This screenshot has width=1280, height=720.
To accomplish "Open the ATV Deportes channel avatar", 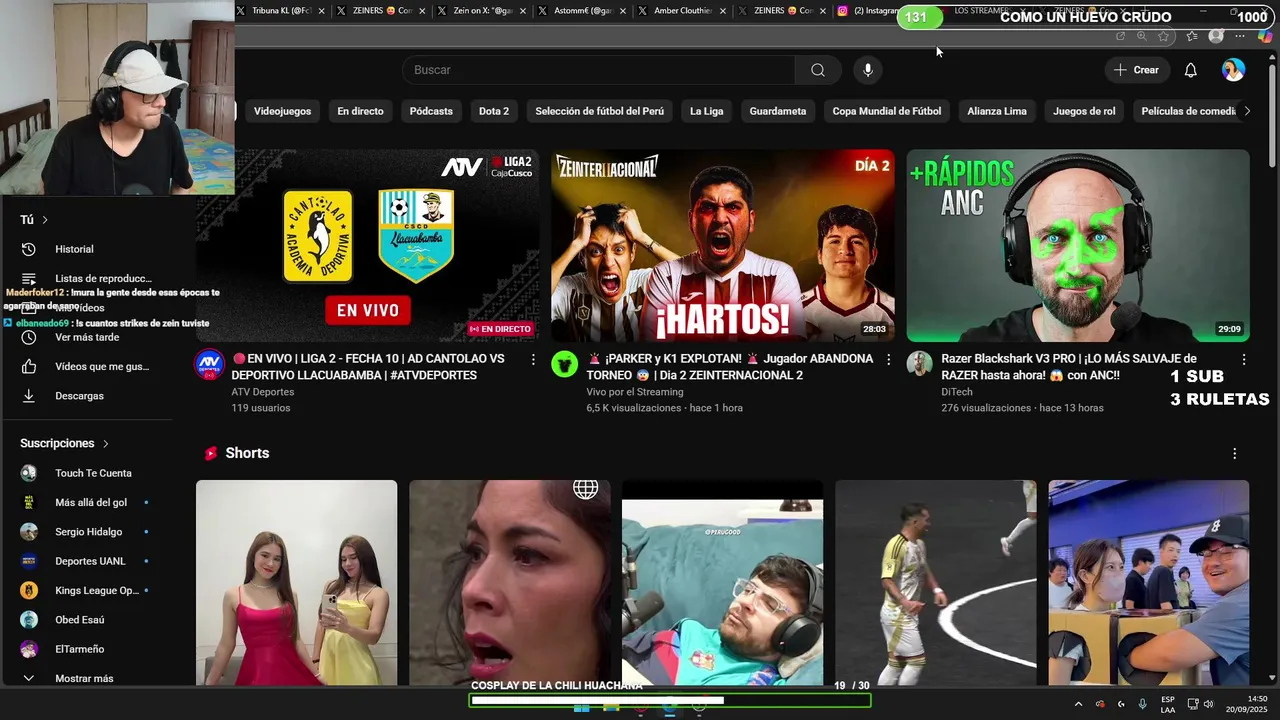I will pos(209,363).
